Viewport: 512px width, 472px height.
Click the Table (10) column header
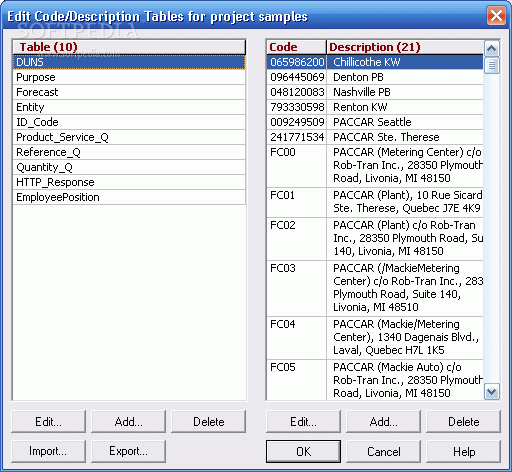(x=129, y=47)
